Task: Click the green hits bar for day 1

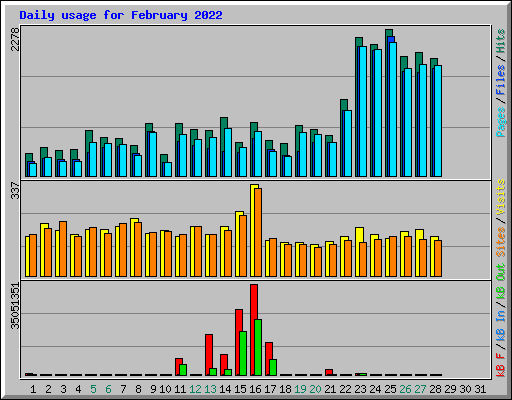Action: [x=29, y=158]
